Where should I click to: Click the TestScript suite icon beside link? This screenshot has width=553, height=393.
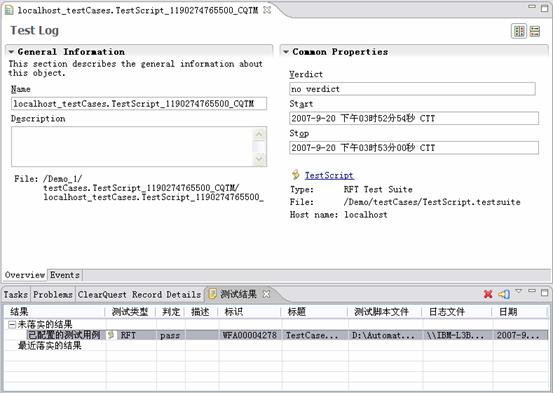[296, 175]
